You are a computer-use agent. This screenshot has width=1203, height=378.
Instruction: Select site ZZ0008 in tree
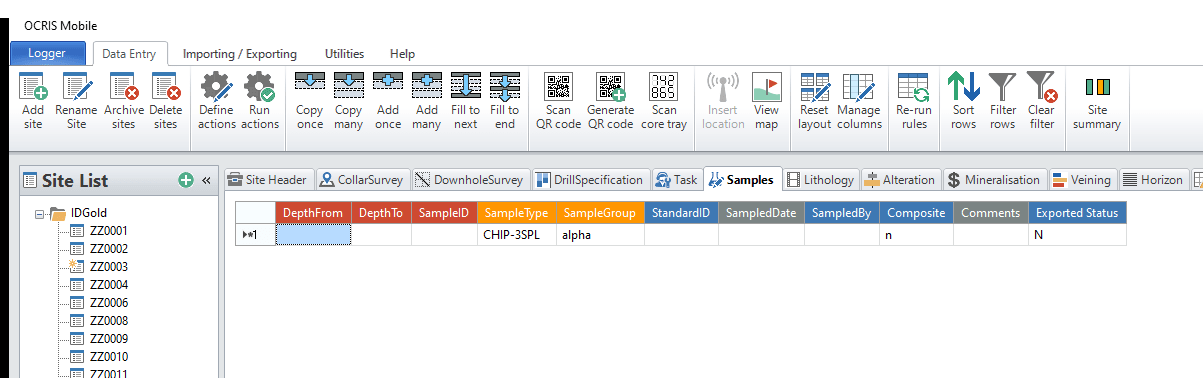pyautogui.click(x=109, y=321)
